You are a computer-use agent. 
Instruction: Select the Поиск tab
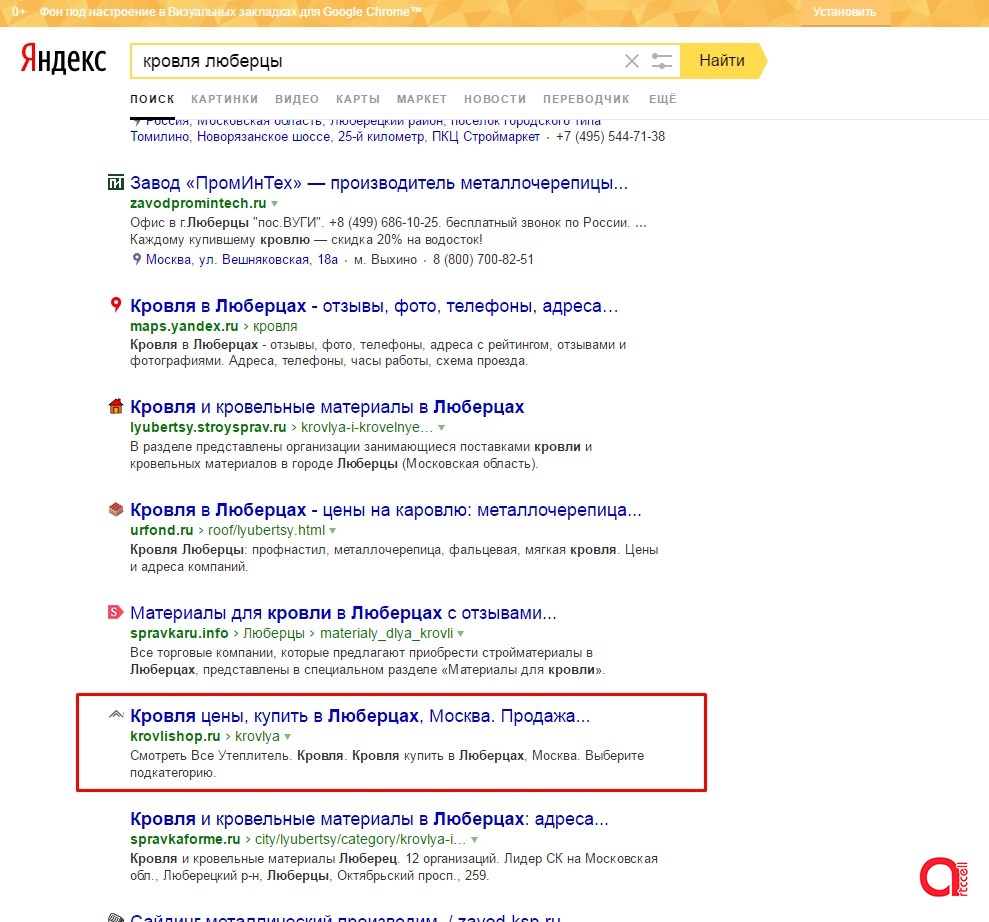point(152,99)
